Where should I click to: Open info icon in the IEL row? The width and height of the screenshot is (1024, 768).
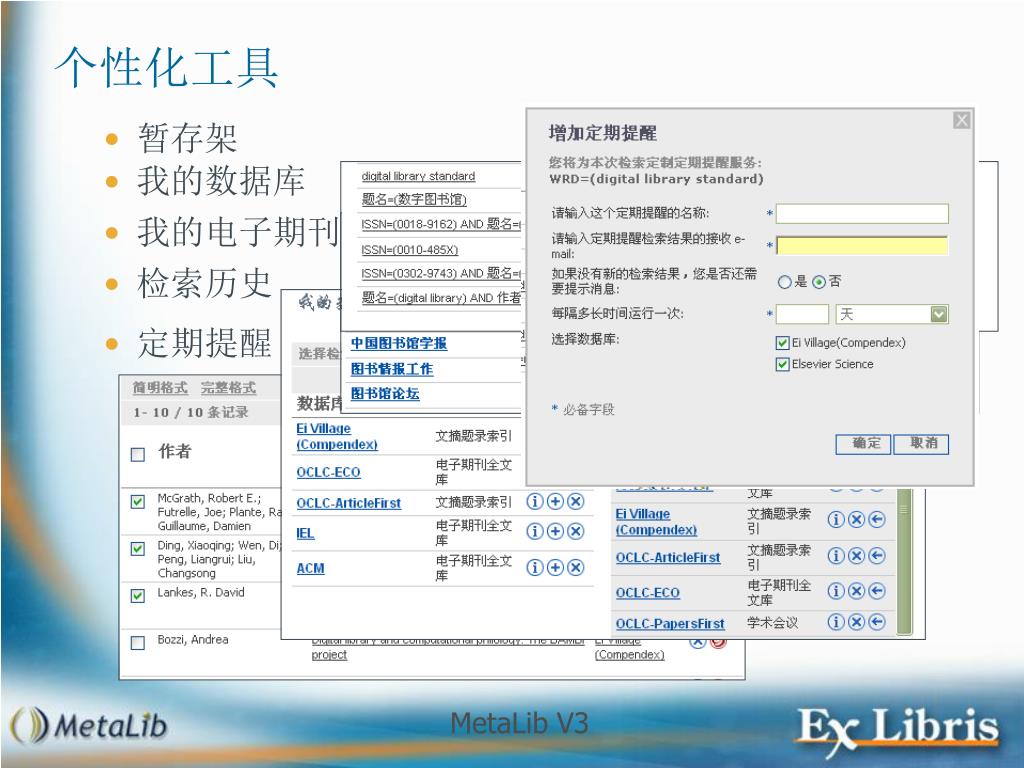pyautogui.click(x=534, y=532)
